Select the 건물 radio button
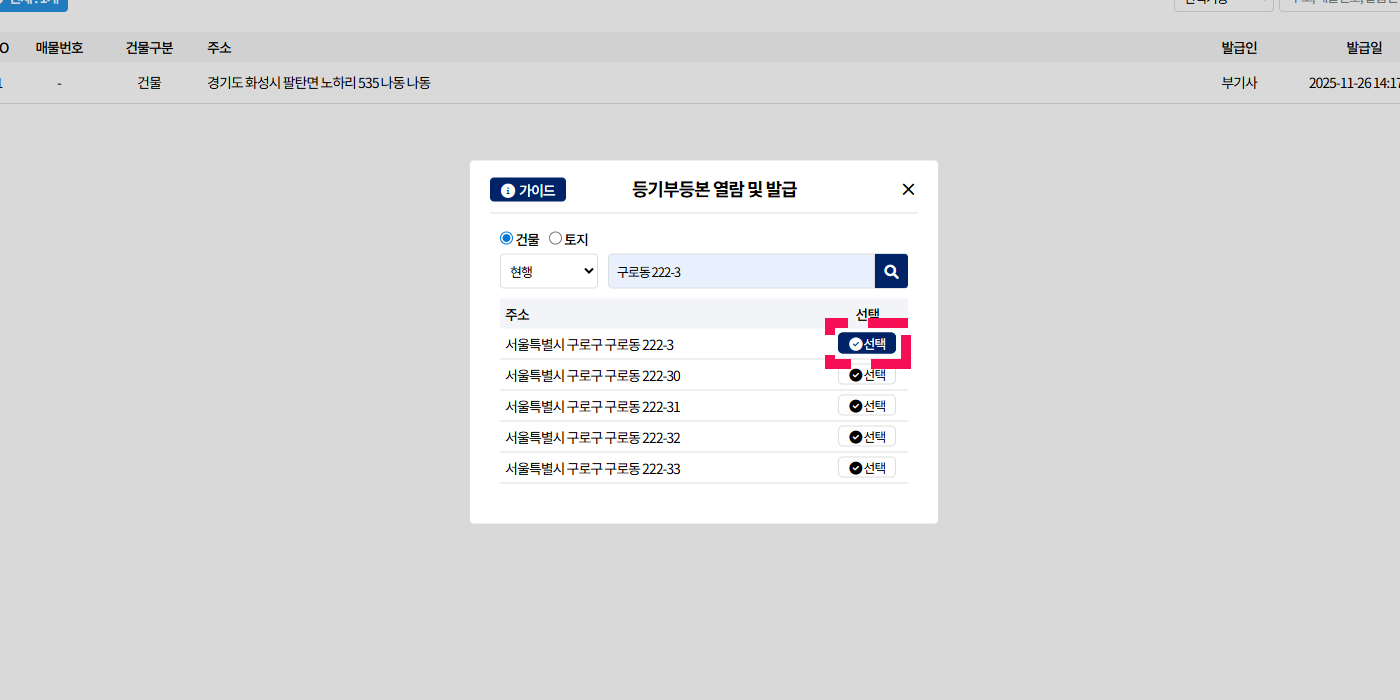1400x700 pixels. click(x=506, y=238)
